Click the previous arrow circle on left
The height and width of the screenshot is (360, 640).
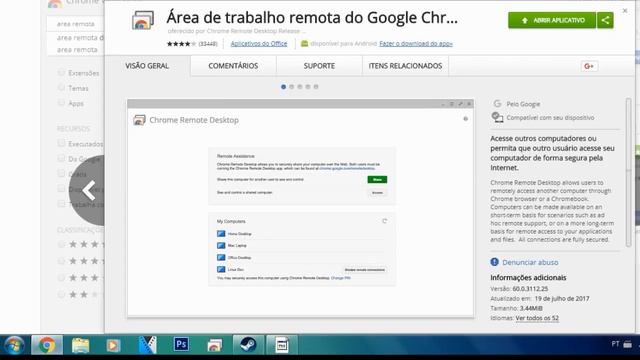[x=87, y=190]
